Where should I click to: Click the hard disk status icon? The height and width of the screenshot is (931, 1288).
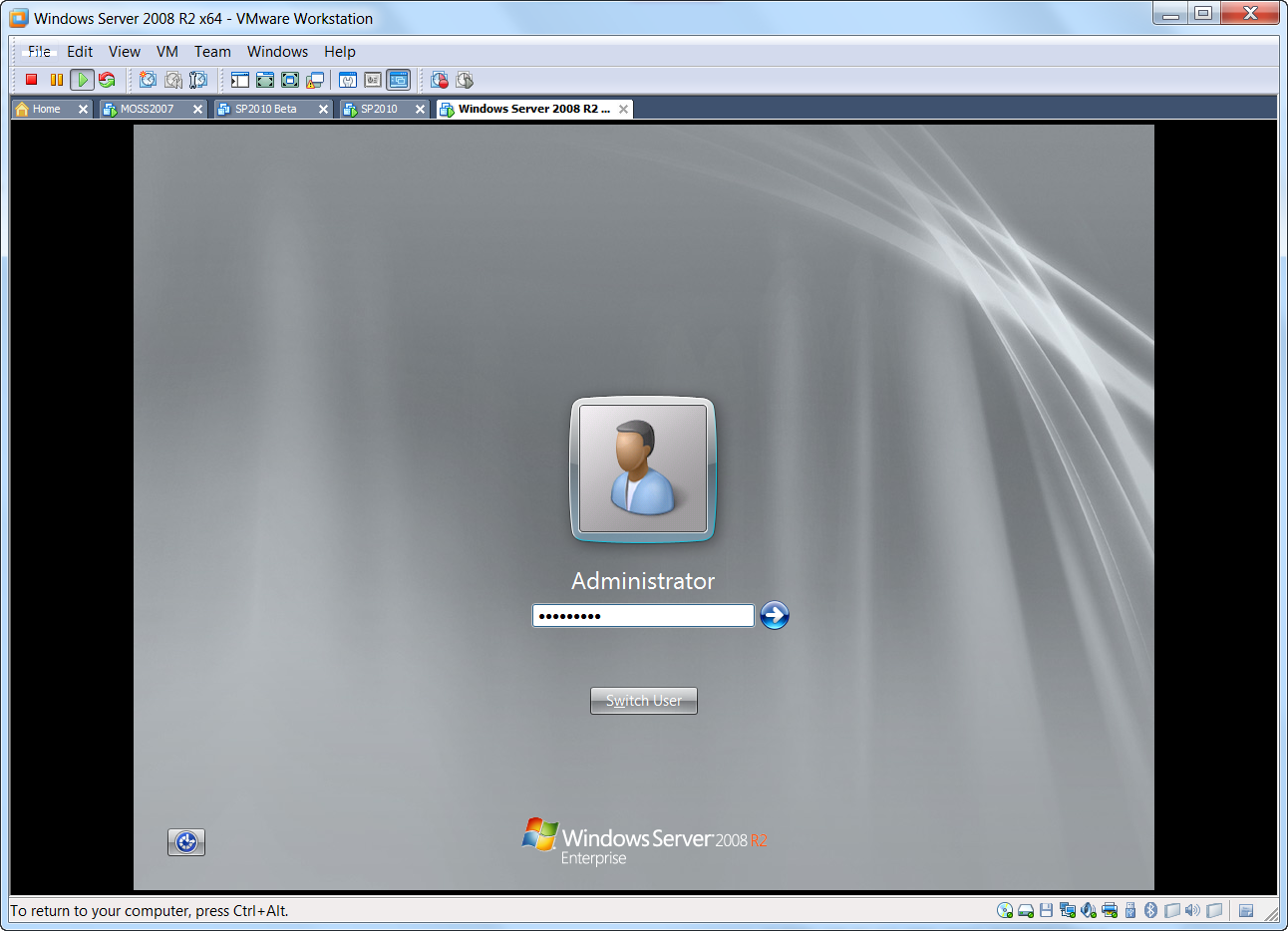[x=1026, y=910]
